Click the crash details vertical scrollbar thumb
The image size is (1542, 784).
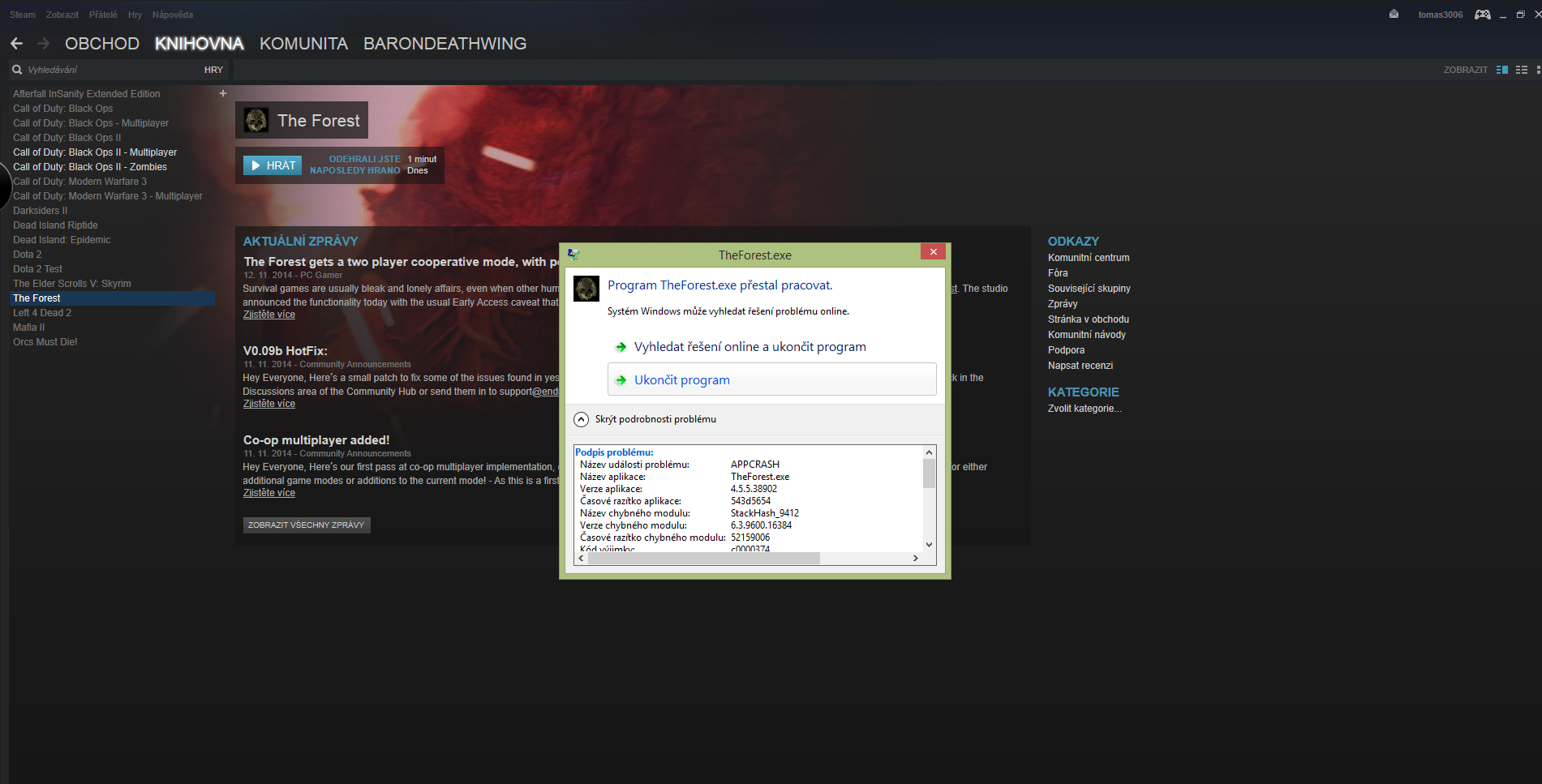930,473
